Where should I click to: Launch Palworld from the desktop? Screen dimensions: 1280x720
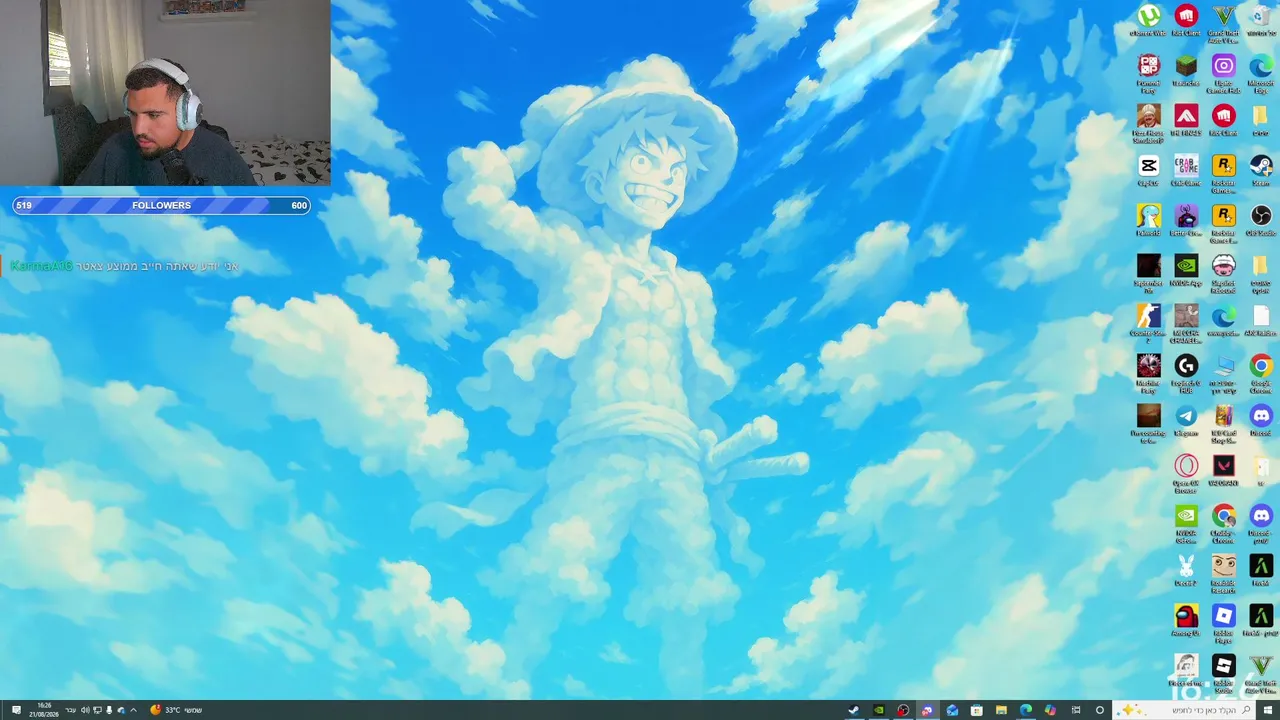click(1148, 220)
